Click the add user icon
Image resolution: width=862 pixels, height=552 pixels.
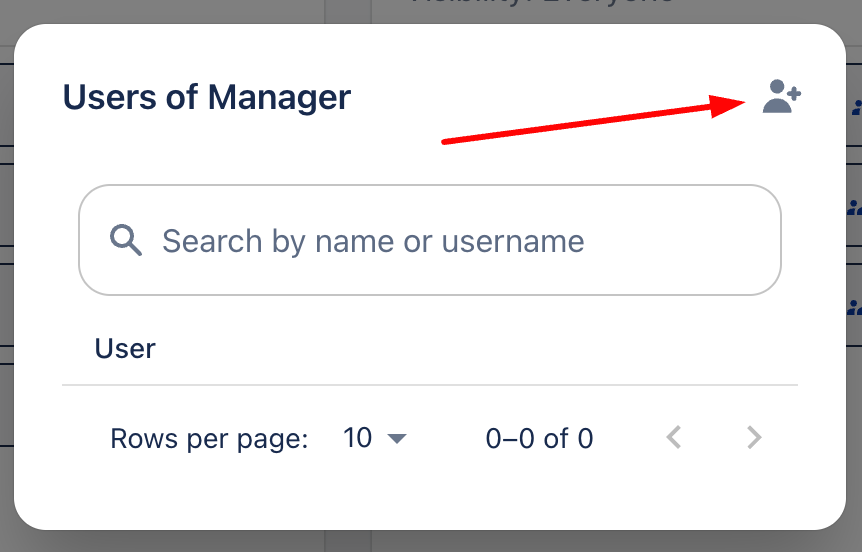[x=781, y=97]
